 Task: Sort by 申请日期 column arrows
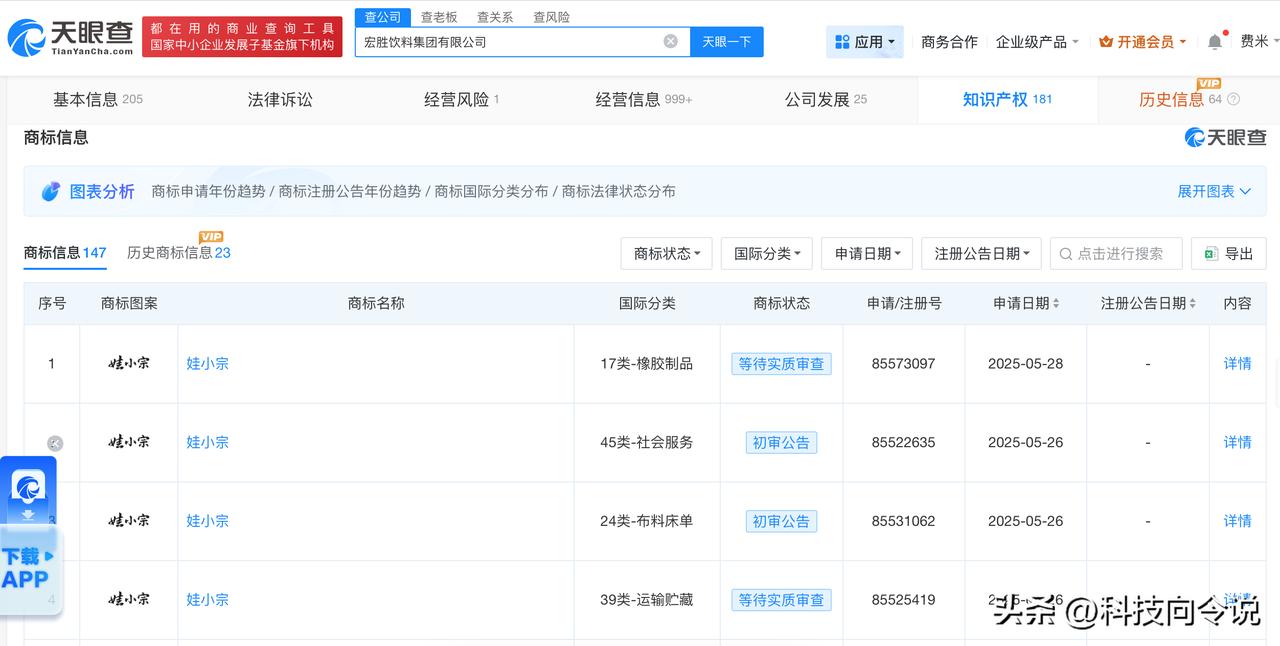pyautogui.click(x=1056, y=303)
